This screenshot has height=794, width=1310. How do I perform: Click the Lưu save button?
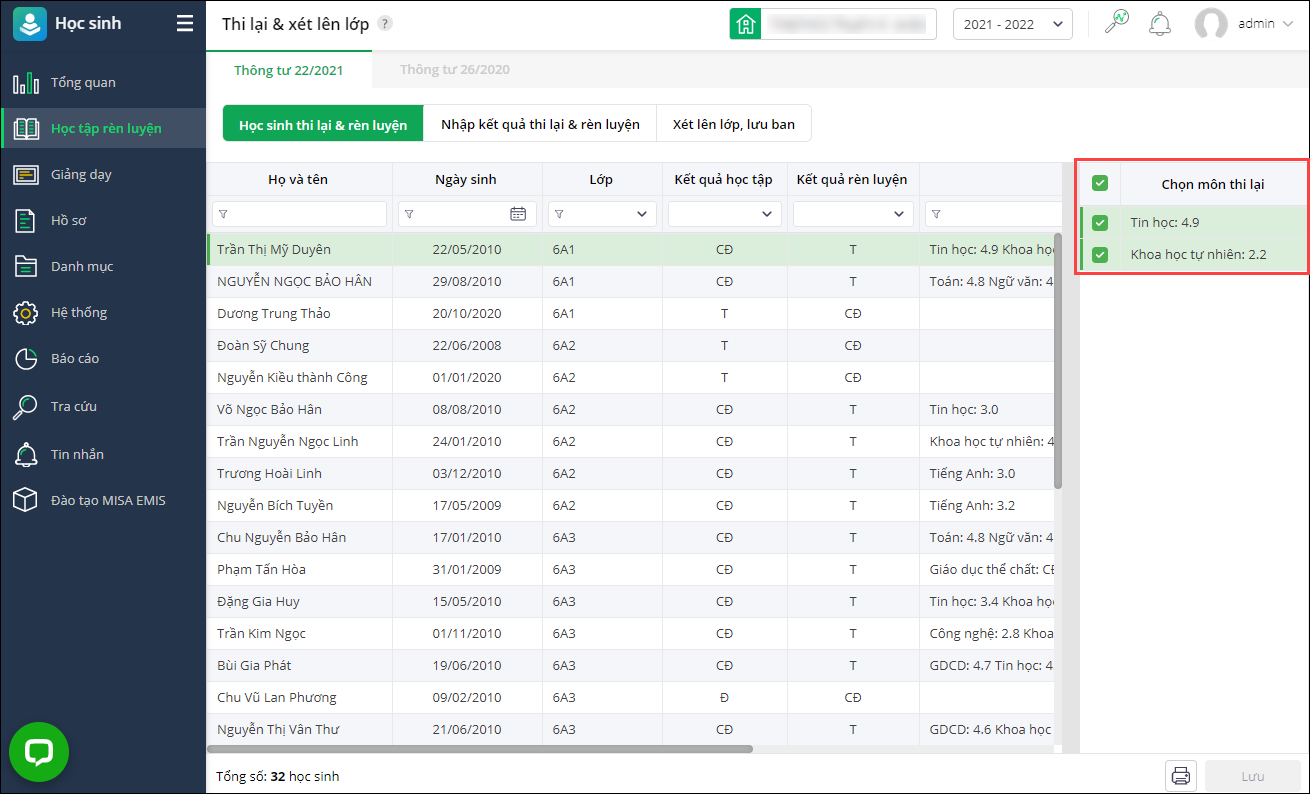point(1252,776)
